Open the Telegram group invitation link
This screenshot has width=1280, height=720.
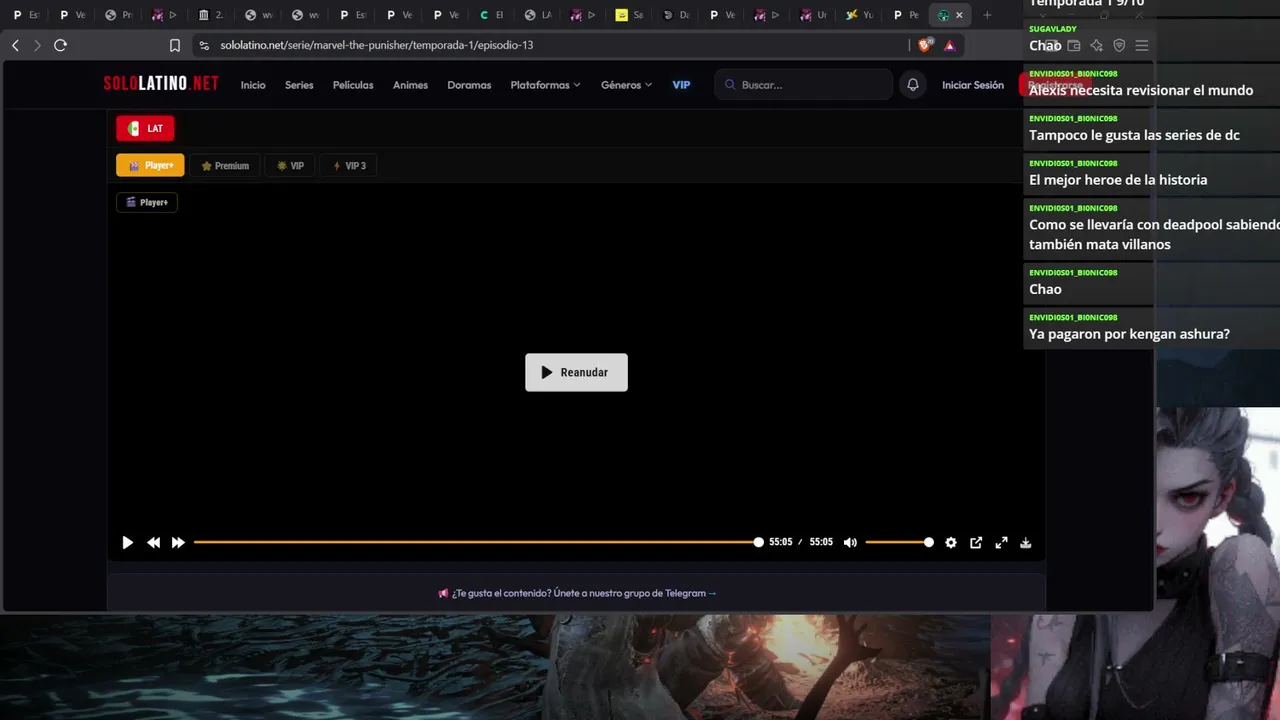click(x=577, y=593)
